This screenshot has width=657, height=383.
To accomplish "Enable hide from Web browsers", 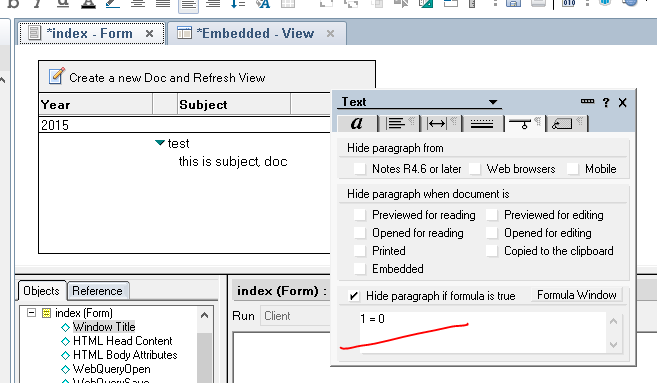I will (x=475, y=169).
